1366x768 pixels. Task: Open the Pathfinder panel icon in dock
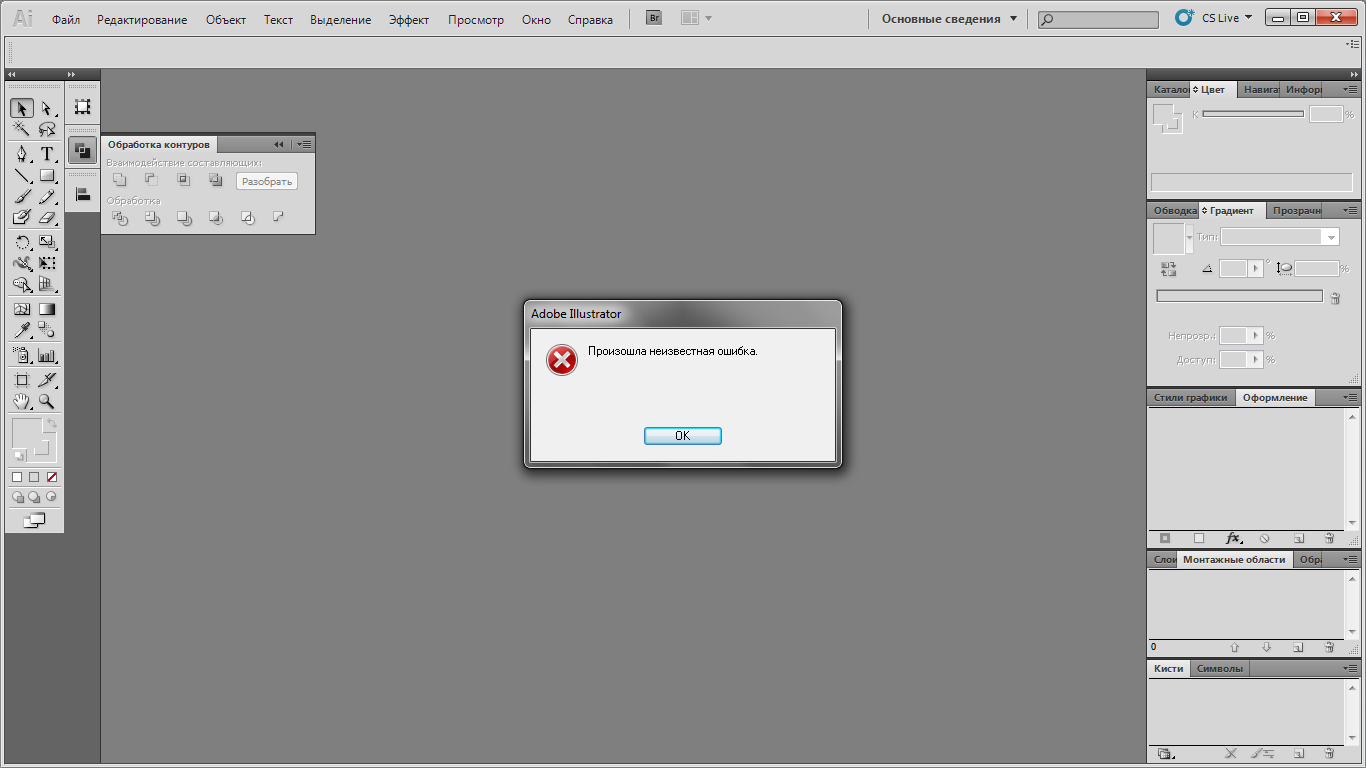83,151
